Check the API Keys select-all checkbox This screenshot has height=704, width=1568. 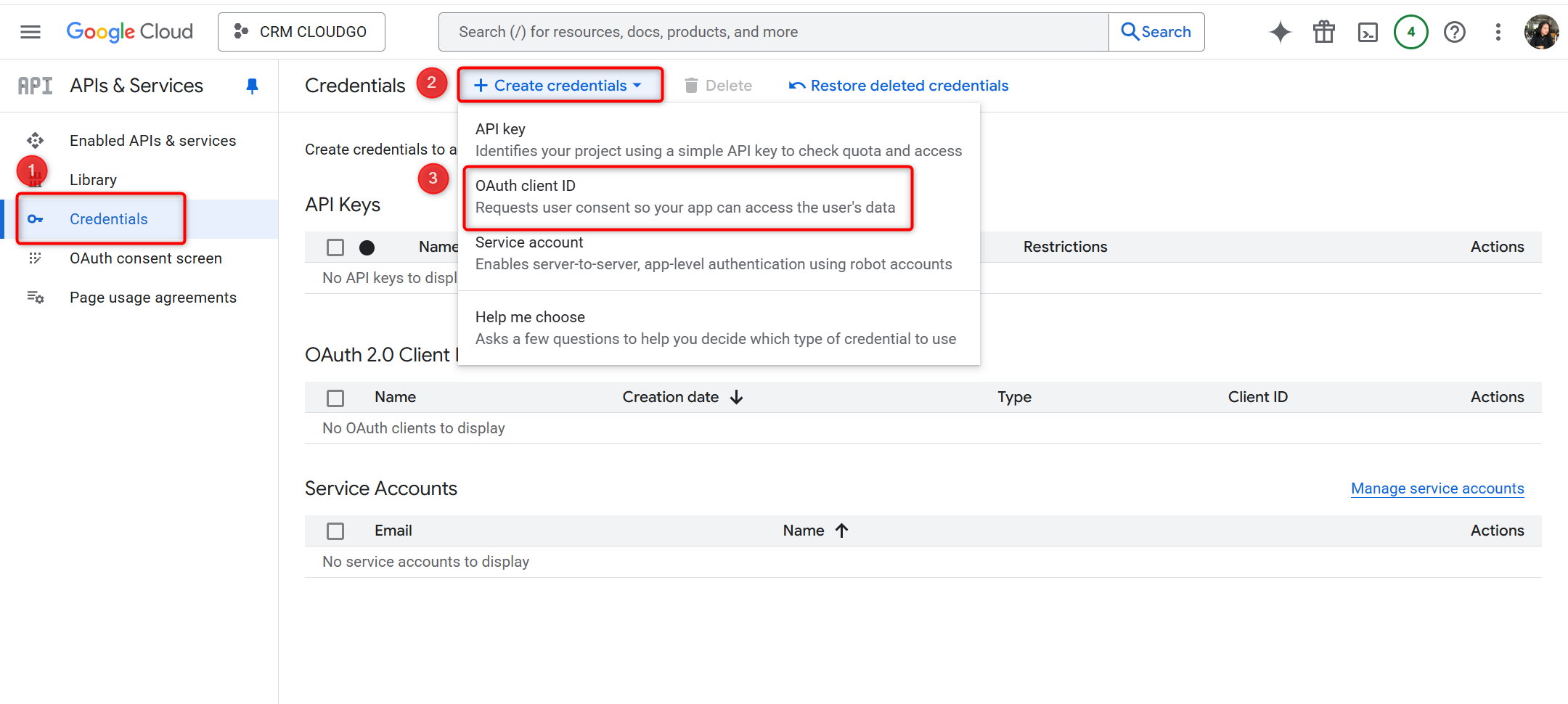coord(335,247)
